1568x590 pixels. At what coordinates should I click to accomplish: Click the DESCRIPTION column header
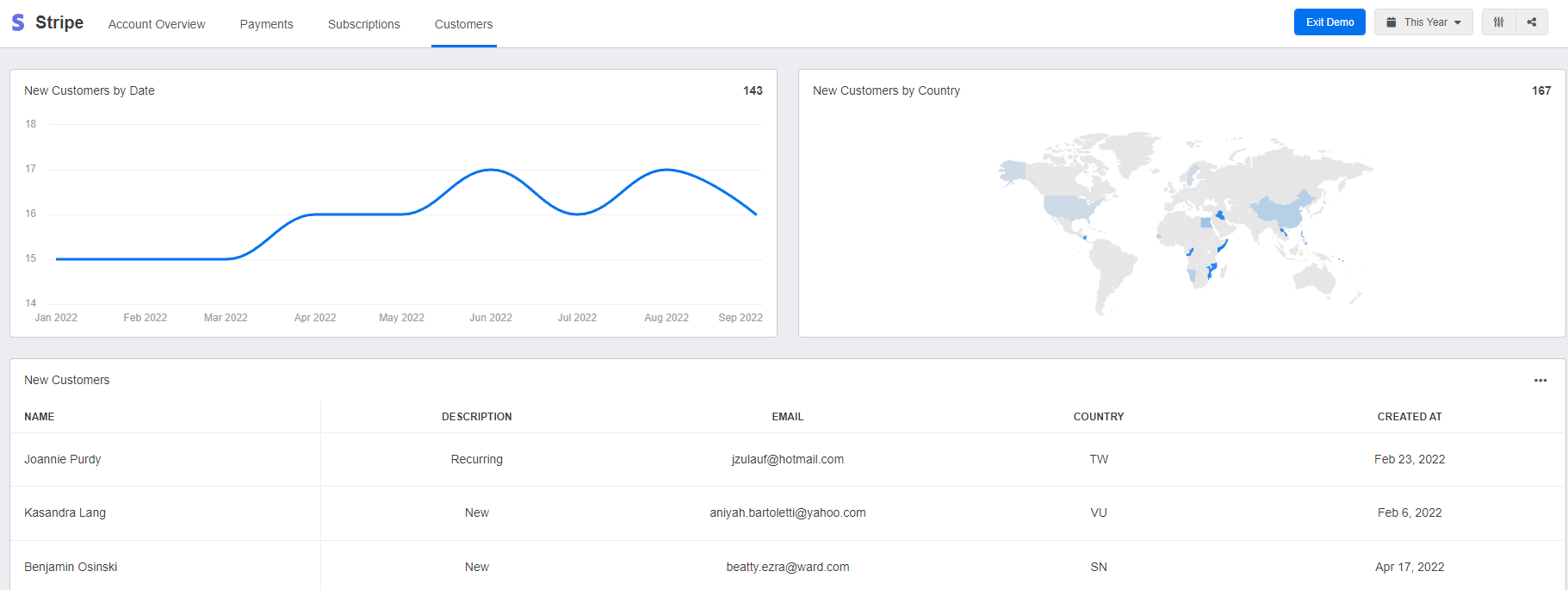pyautogui.click(x=476, y=417)
